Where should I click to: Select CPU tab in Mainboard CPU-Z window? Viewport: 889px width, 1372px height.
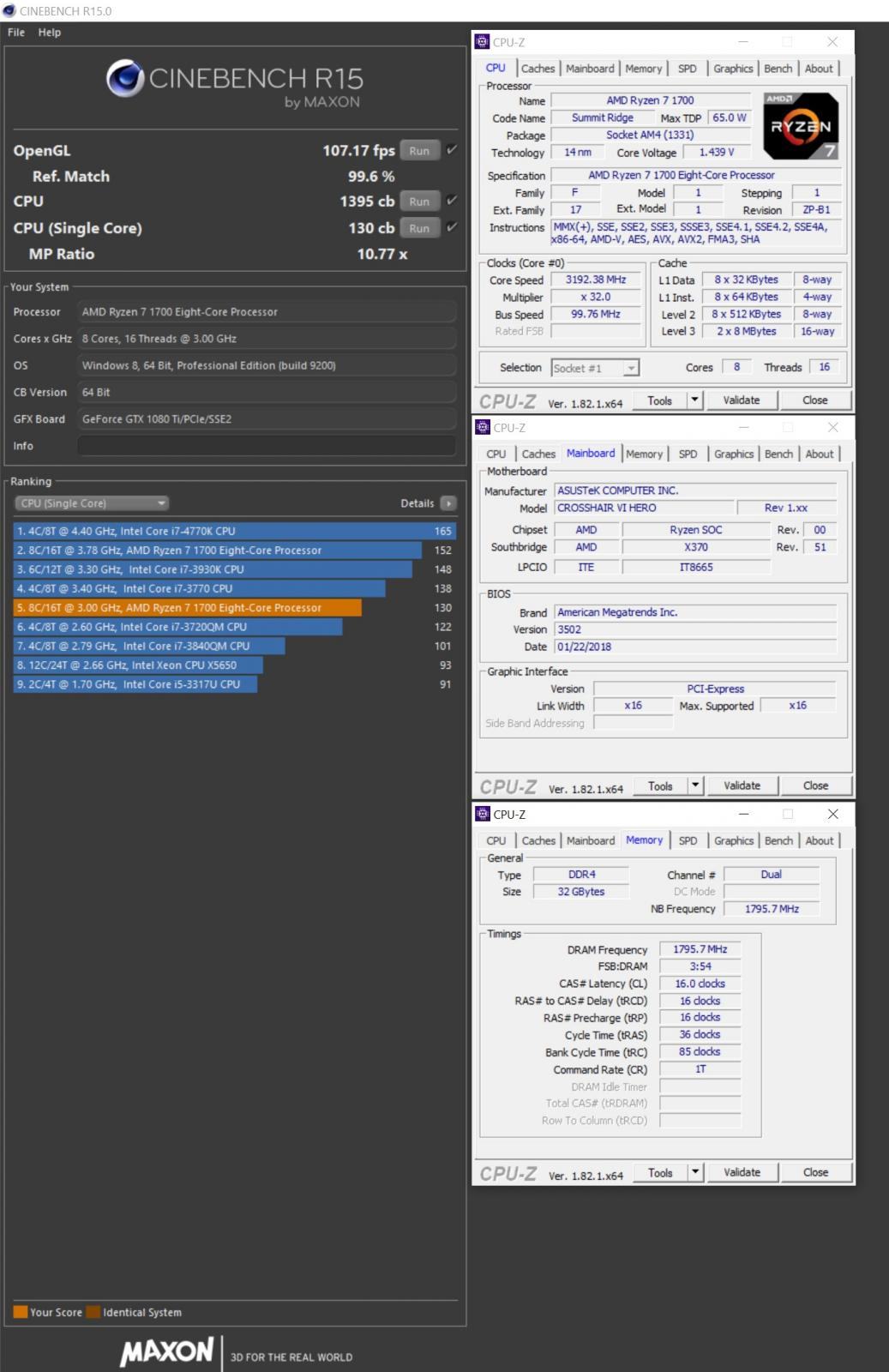click(x=496, y=454)
